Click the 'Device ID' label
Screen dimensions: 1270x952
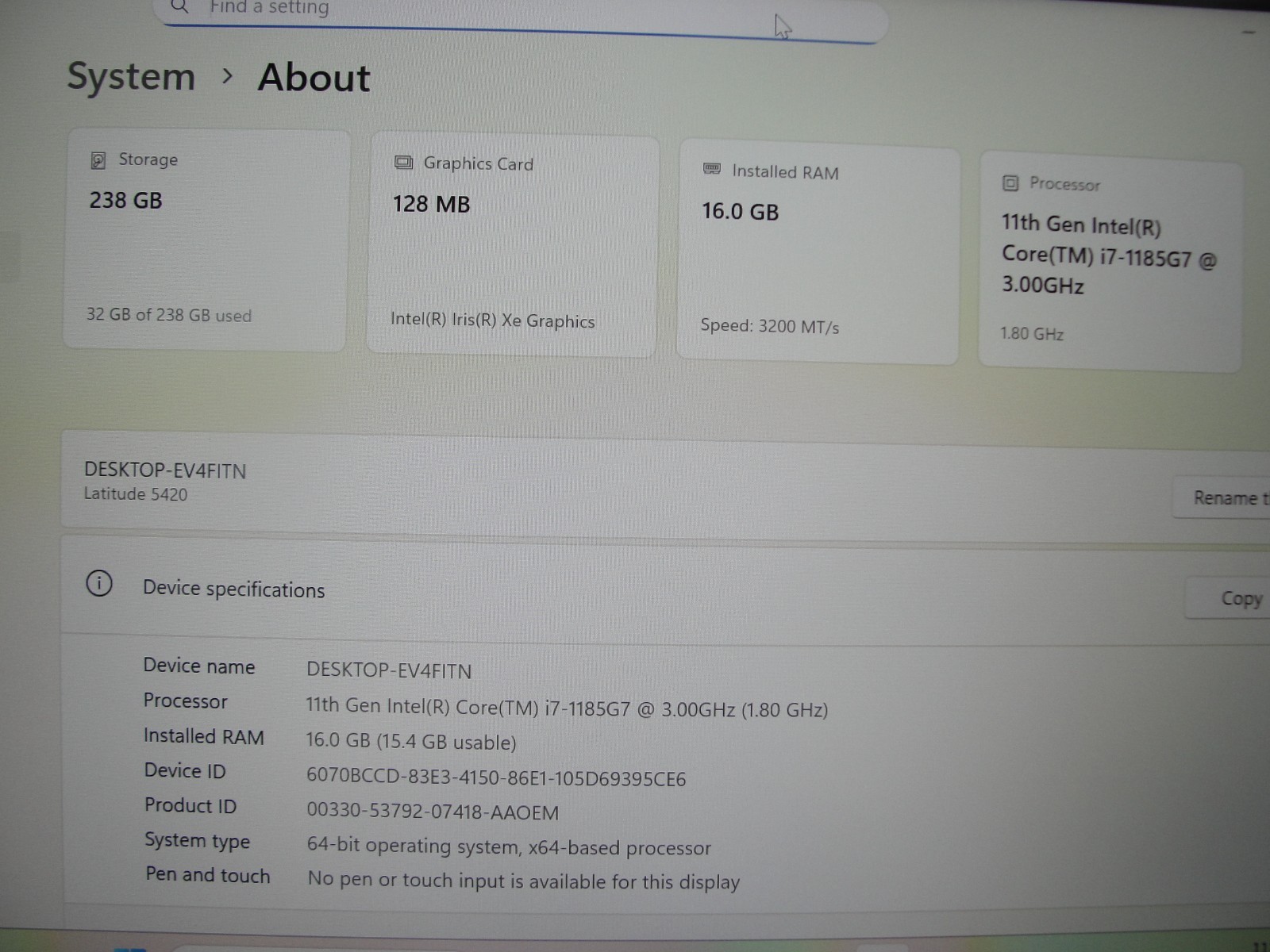(x=185, y=771)
